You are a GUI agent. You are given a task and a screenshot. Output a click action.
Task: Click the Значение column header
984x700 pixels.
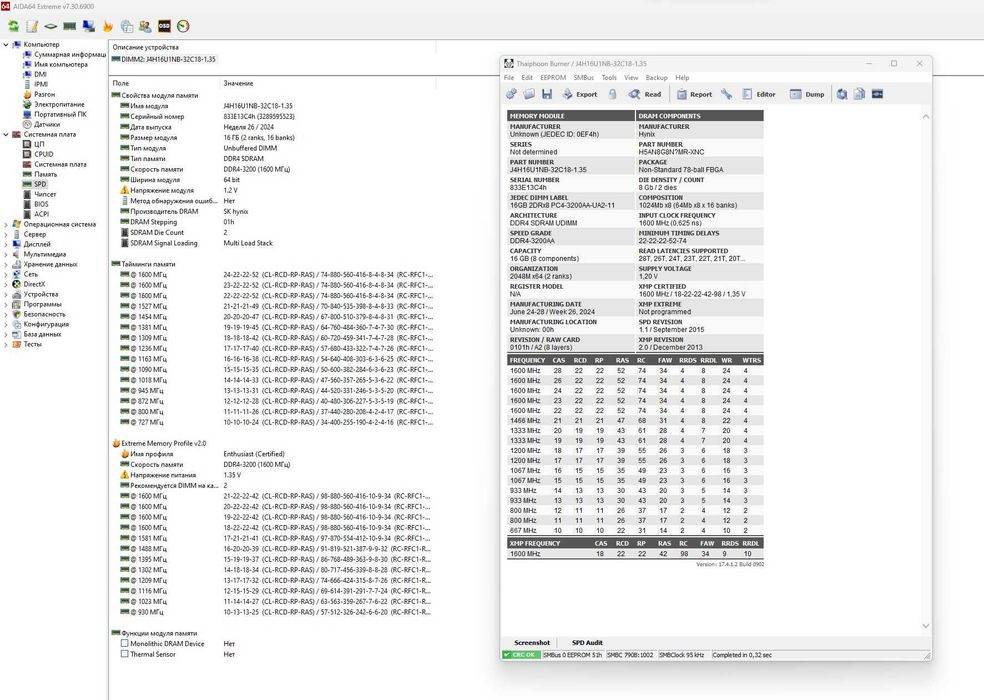coord(238,83)
